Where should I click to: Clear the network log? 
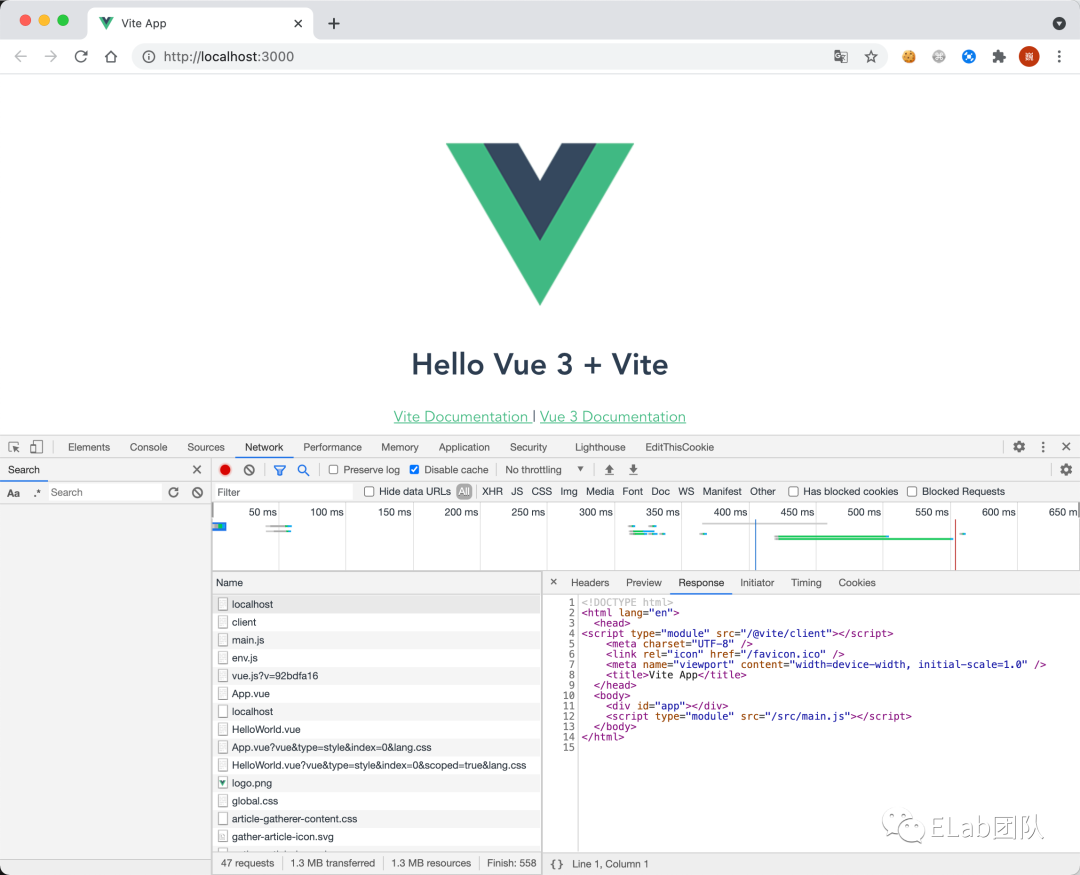[x=249, y=470]
